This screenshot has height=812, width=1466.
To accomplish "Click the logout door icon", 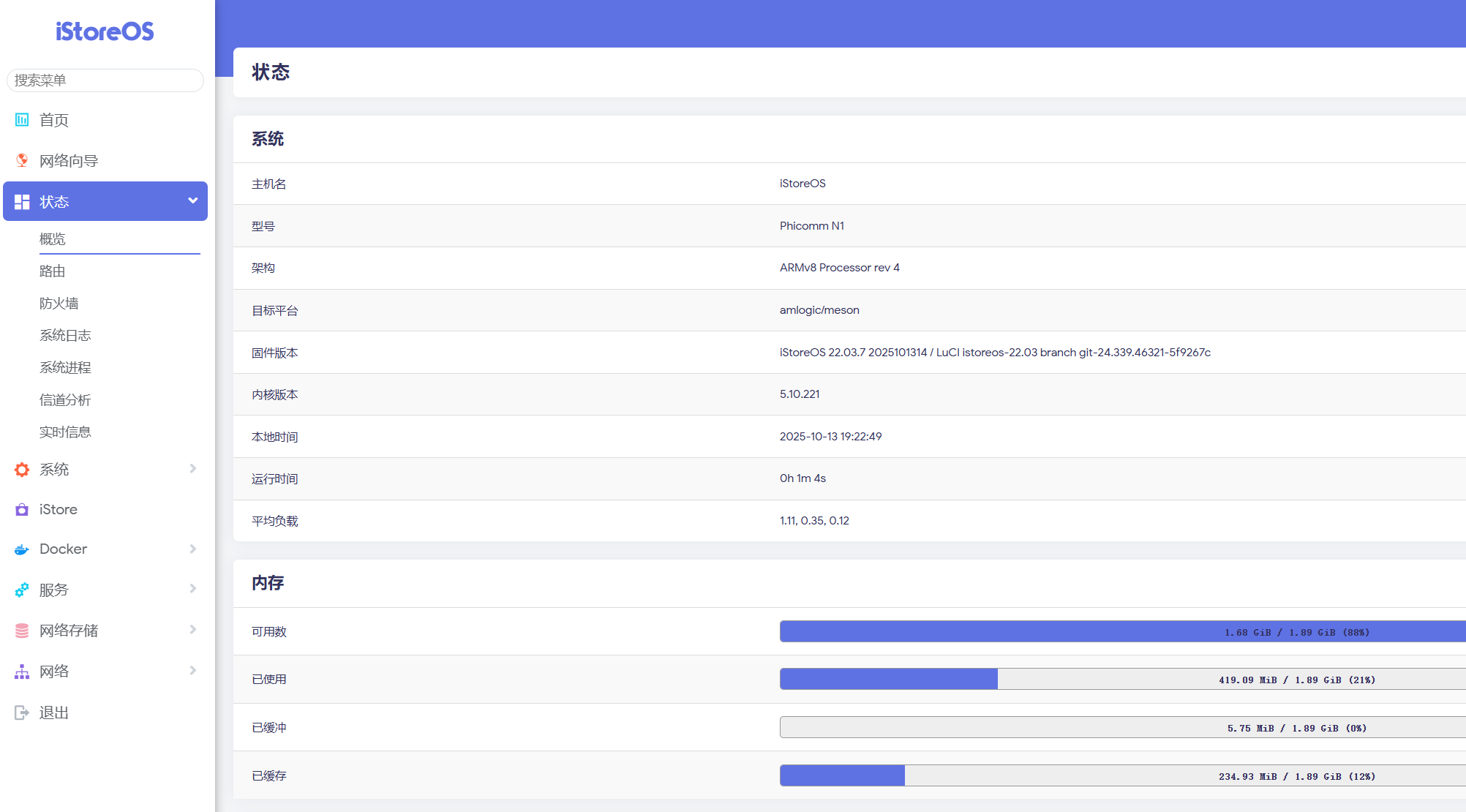I will point(22,713).
